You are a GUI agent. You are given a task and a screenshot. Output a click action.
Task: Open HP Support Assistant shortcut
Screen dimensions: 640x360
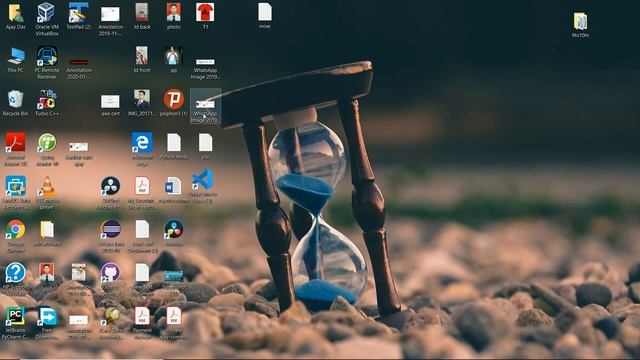[16, 279]
